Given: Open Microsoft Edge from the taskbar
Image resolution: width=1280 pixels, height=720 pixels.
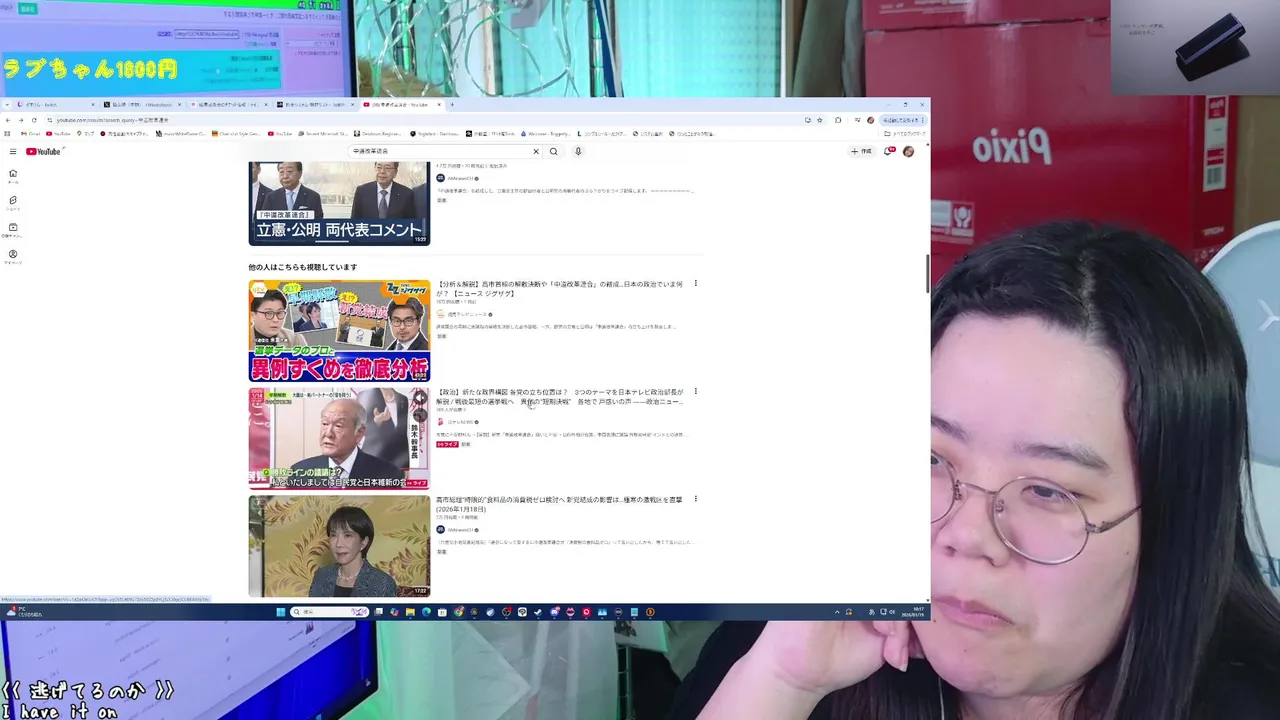Looking at the screenshot, I should (x=426, y=612).
